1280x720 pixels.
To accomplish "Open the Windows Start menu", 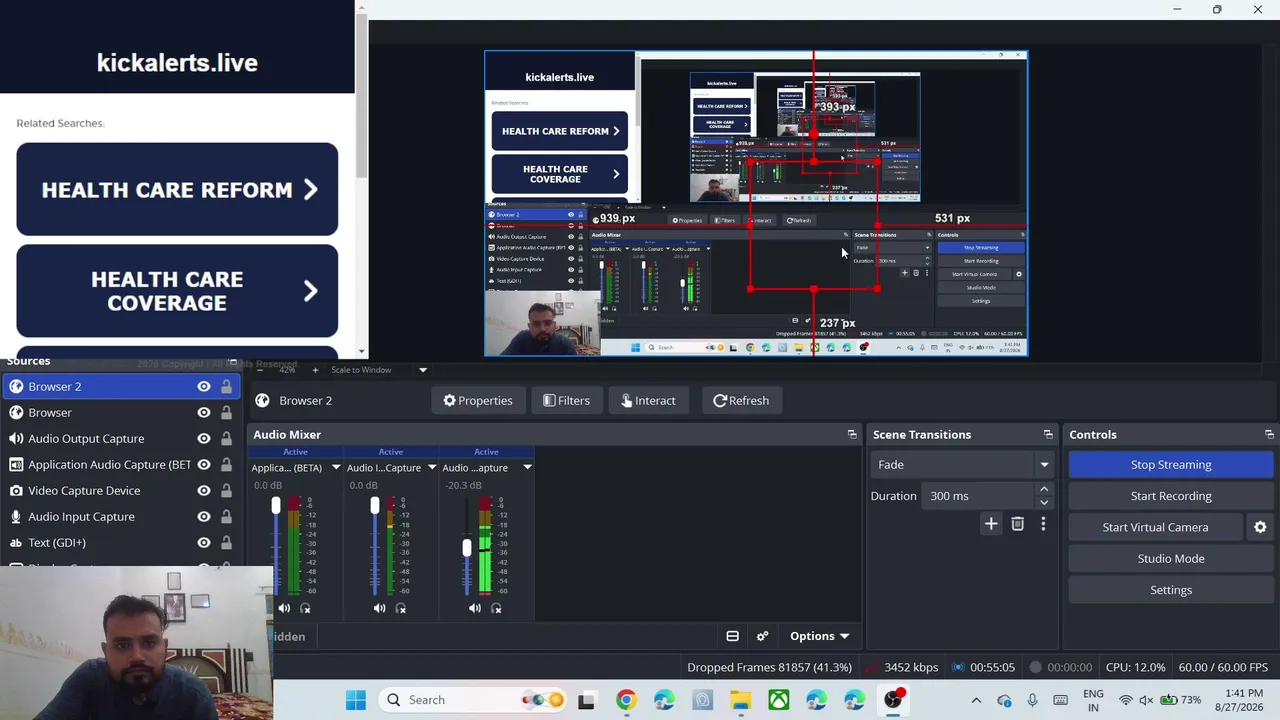I will point(356,700).
